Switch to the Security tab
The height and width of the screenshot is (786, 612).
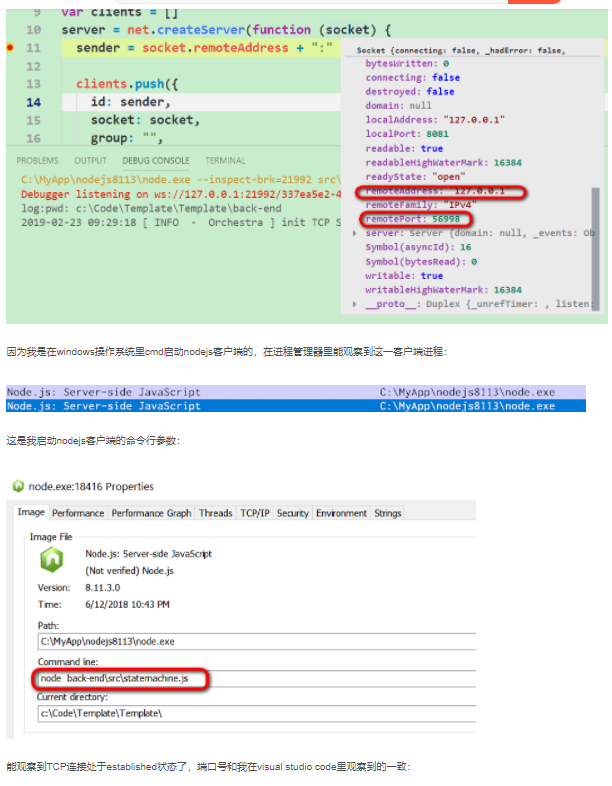coord(293,513)
